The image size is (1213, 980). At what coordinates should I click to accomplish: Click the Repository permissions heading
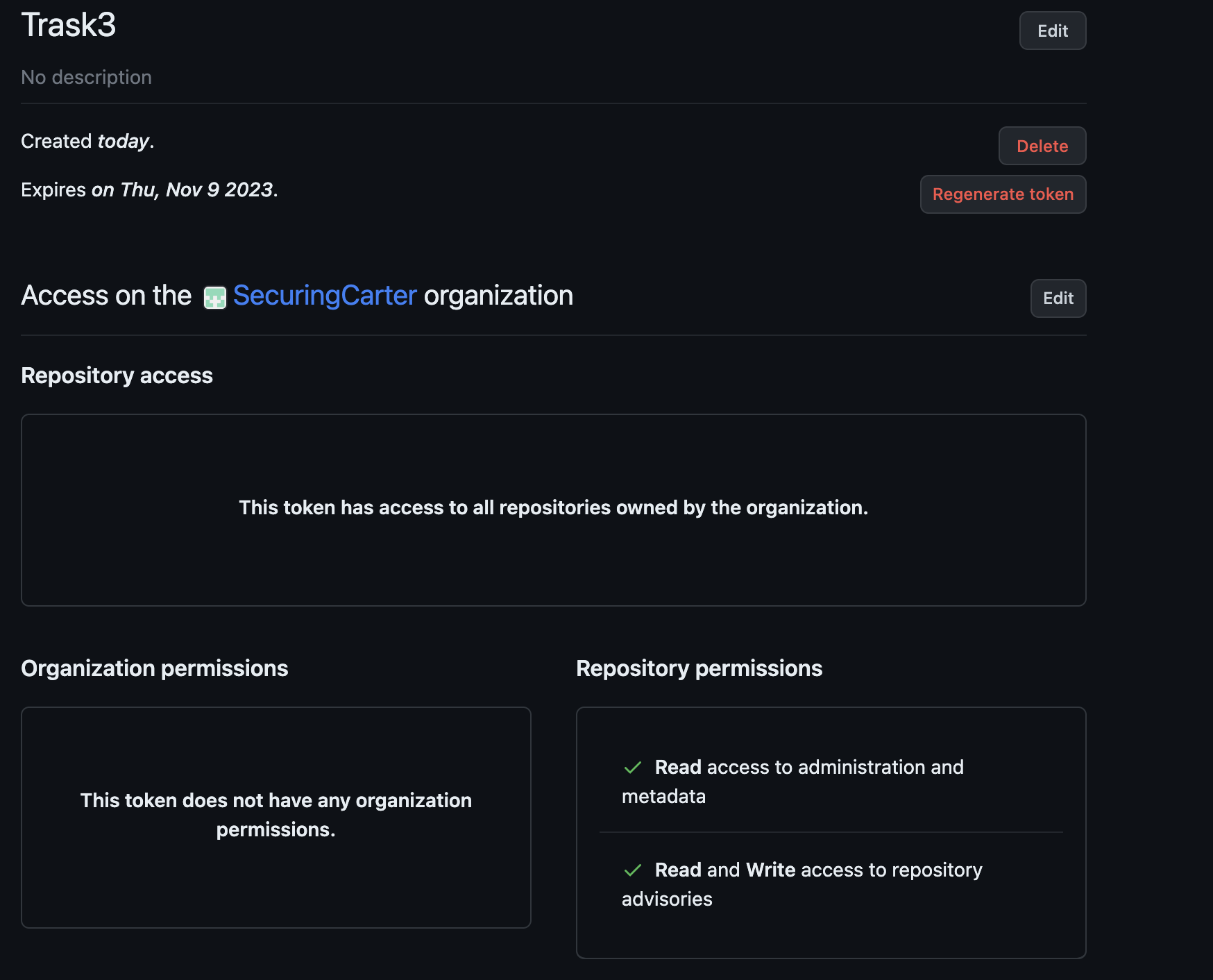pyautogui.click(x=699, y=668)
